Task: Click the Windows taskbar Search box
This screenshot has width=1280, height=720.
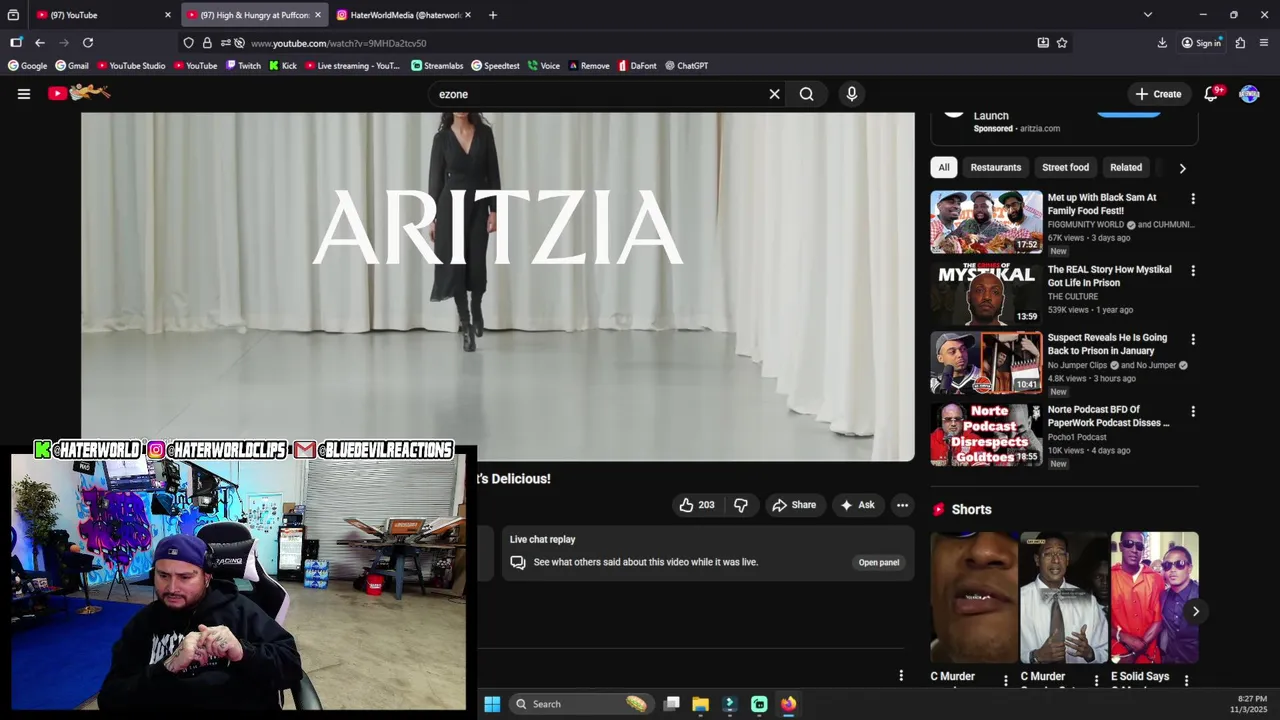Action: (581, 704)
